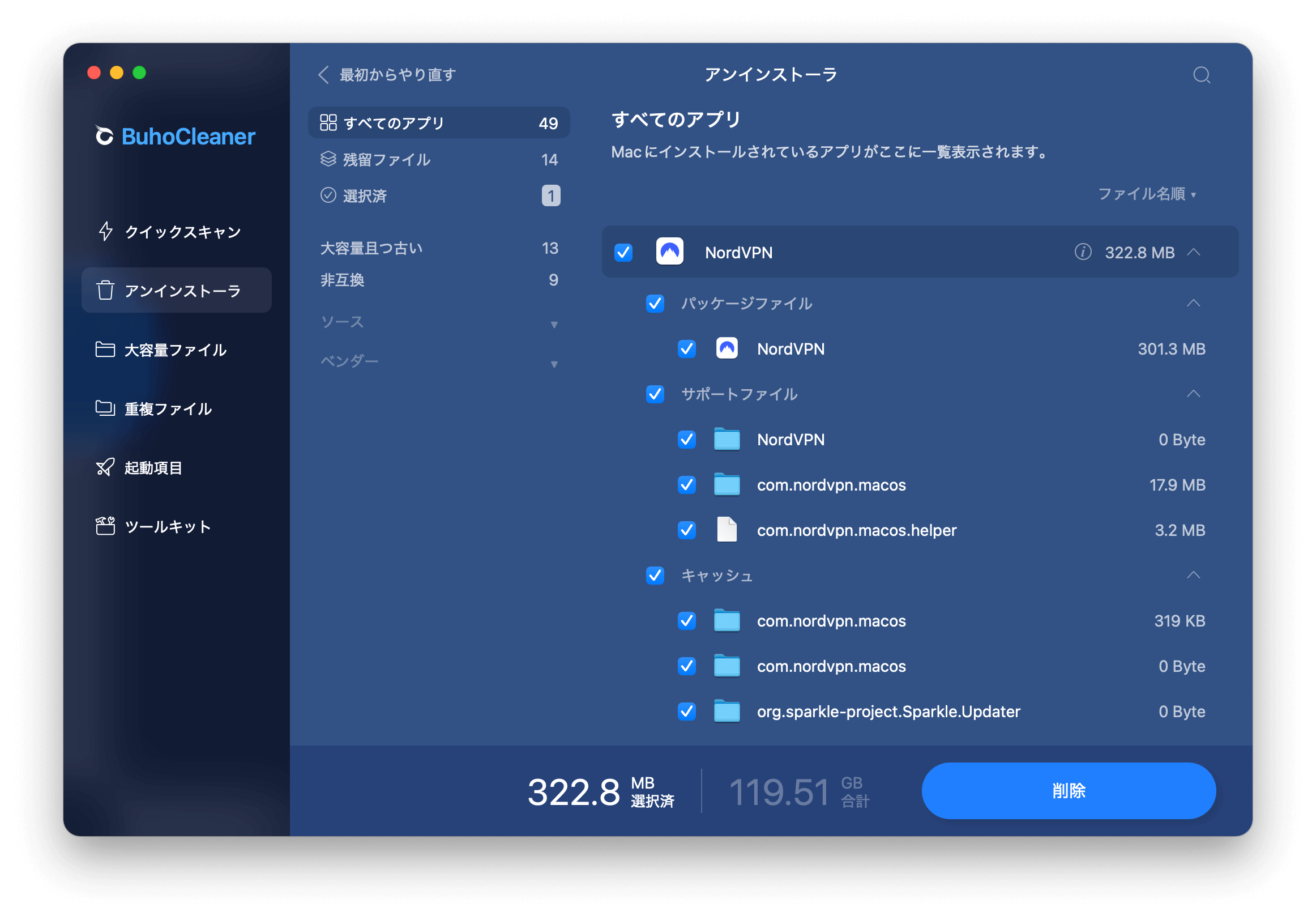This screenshot has height=920, width=1316.
Task: Click the duplicate folders icon for 重複ファイル
Action: click(105, 408)
